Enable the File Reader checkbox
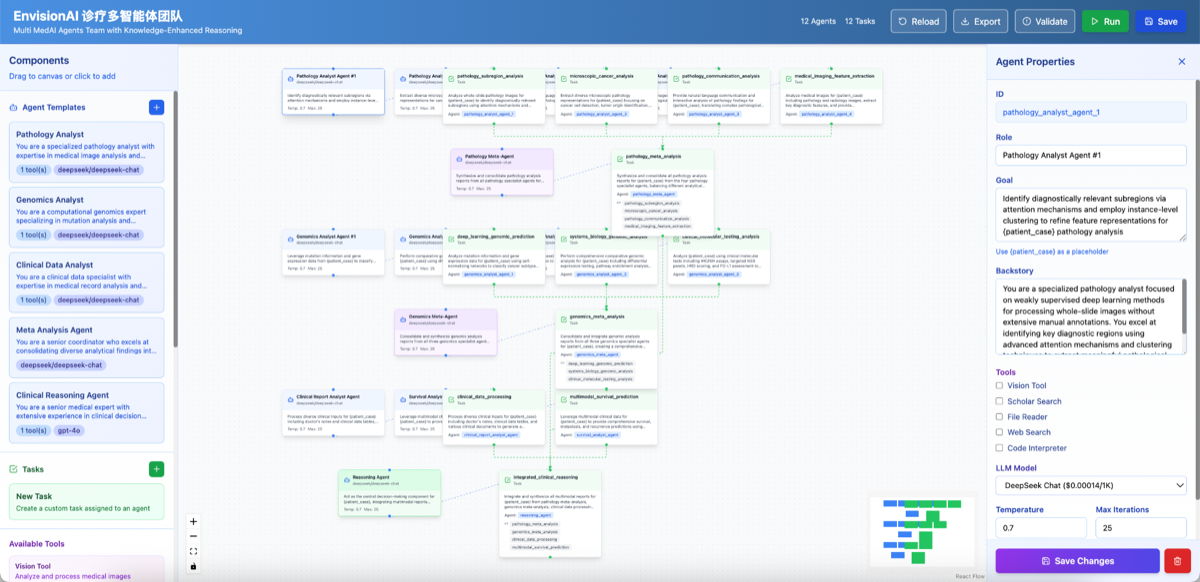1200x582 pixels. [1000, 417]
